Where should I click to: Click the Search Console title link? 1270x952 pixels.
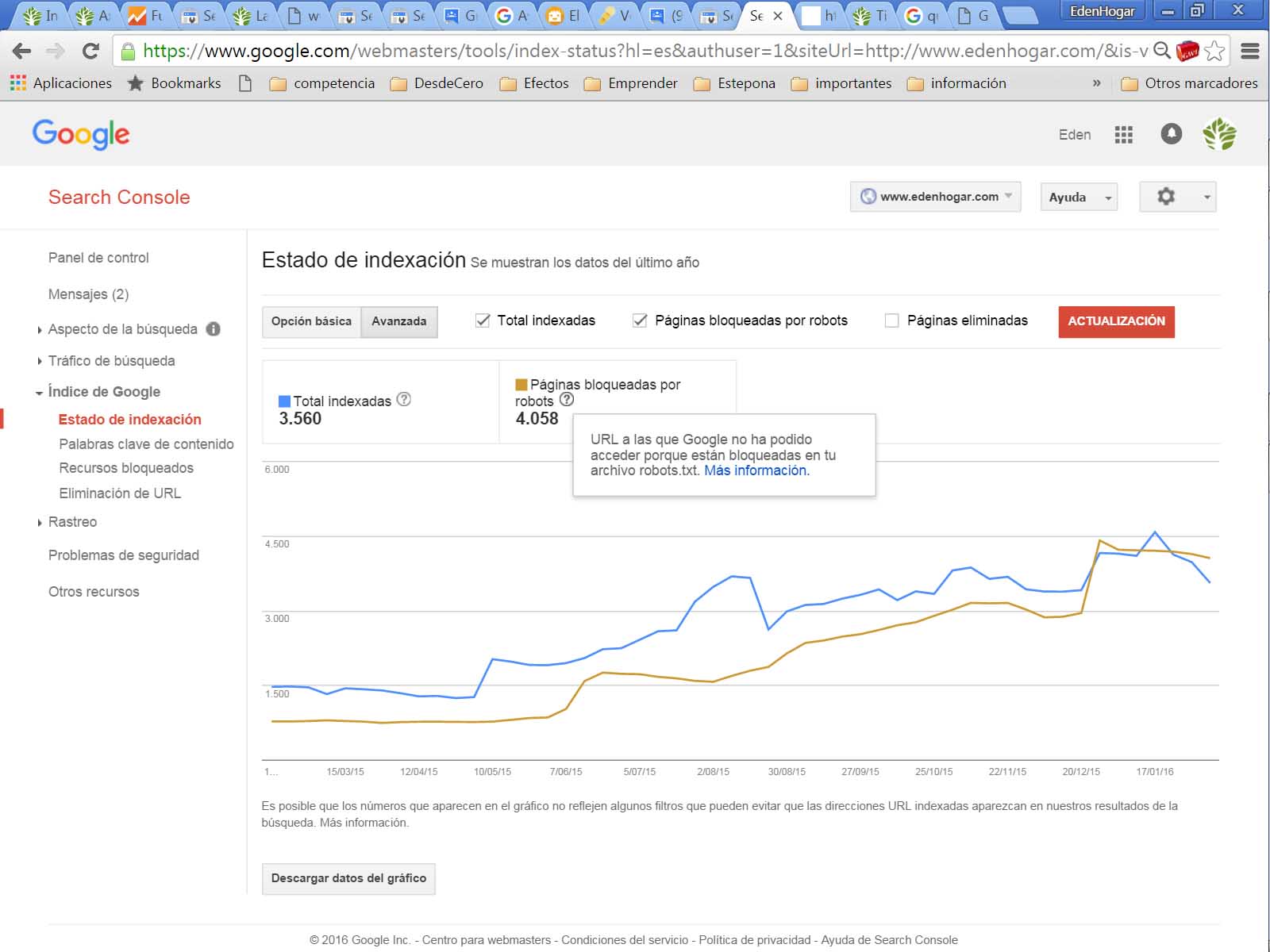click(119, 197)
